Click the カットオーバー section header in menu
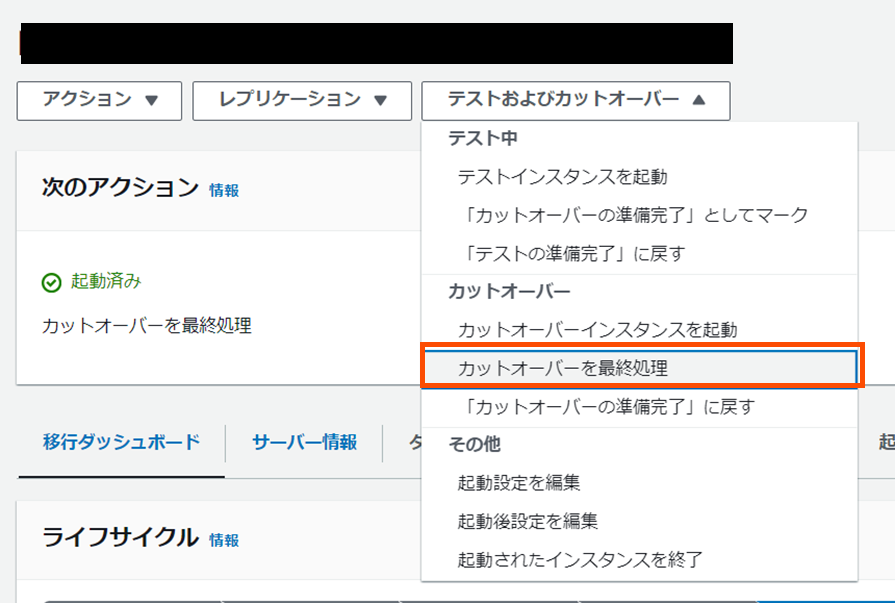Screen dimensions: 895x603 pos(509,291)
